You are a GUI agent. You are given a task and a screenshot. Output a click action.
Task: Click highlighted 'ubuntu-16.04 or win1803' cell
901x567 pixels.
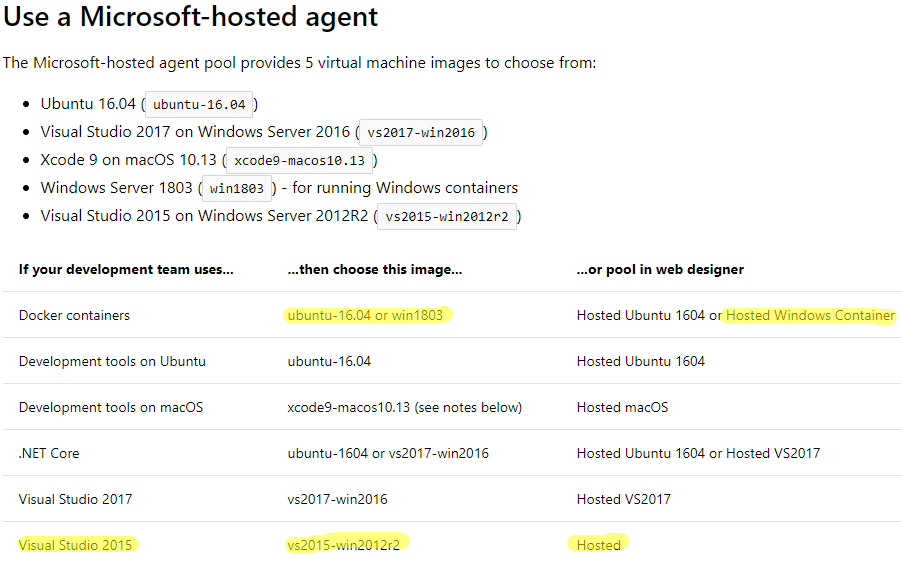point(365,315)
